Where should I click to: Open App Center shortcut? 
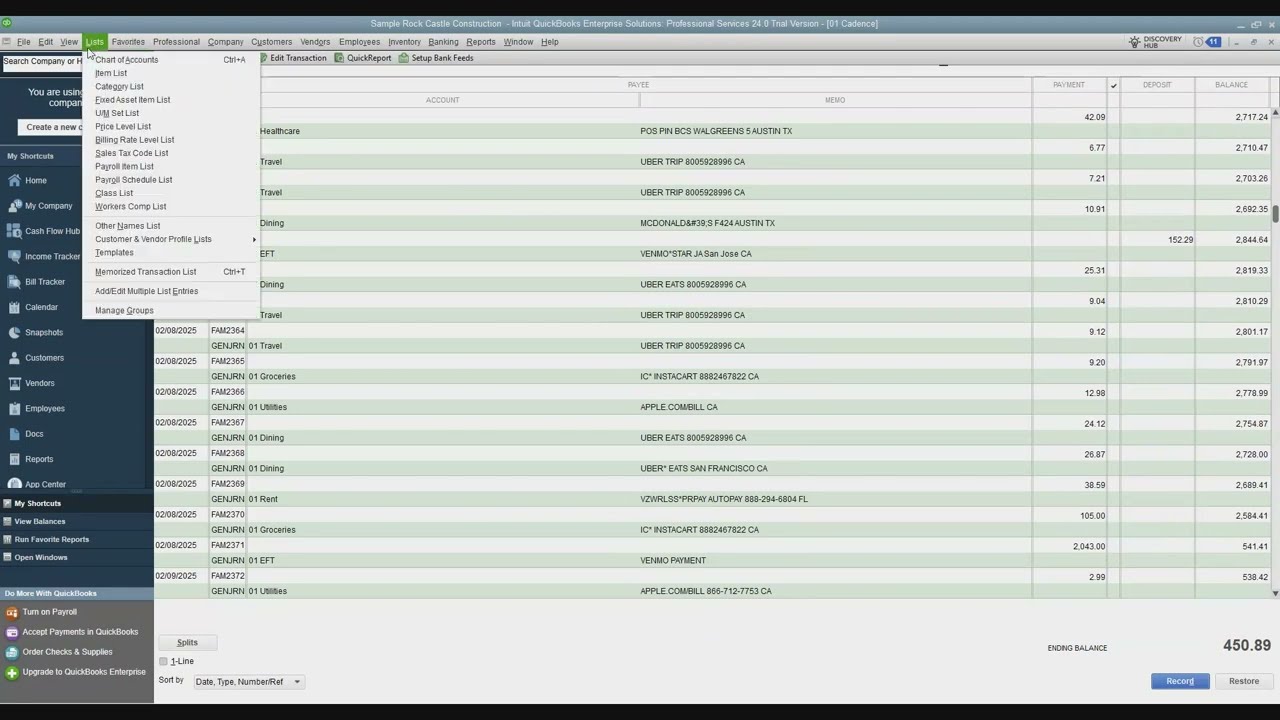pyautogui.click(x=45, y=484)
